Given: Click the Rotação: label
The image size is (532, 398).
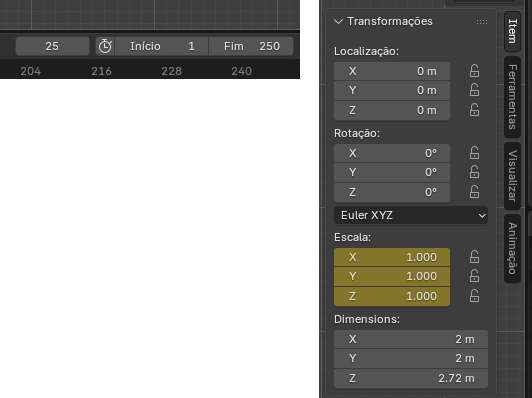Looking at the screenshot, I should pyautogui.click(x=357, y=133).
